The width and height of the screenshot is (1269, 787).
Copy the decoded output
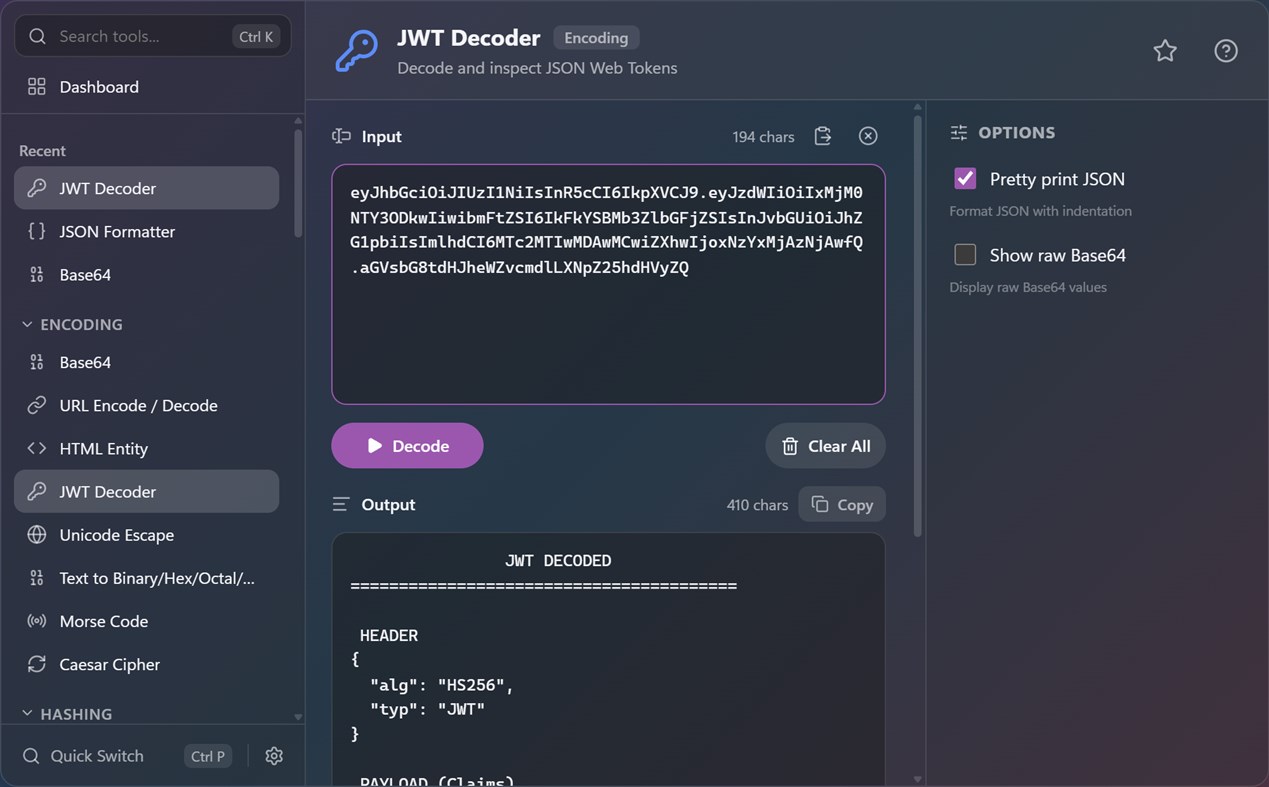coord(842,505)
